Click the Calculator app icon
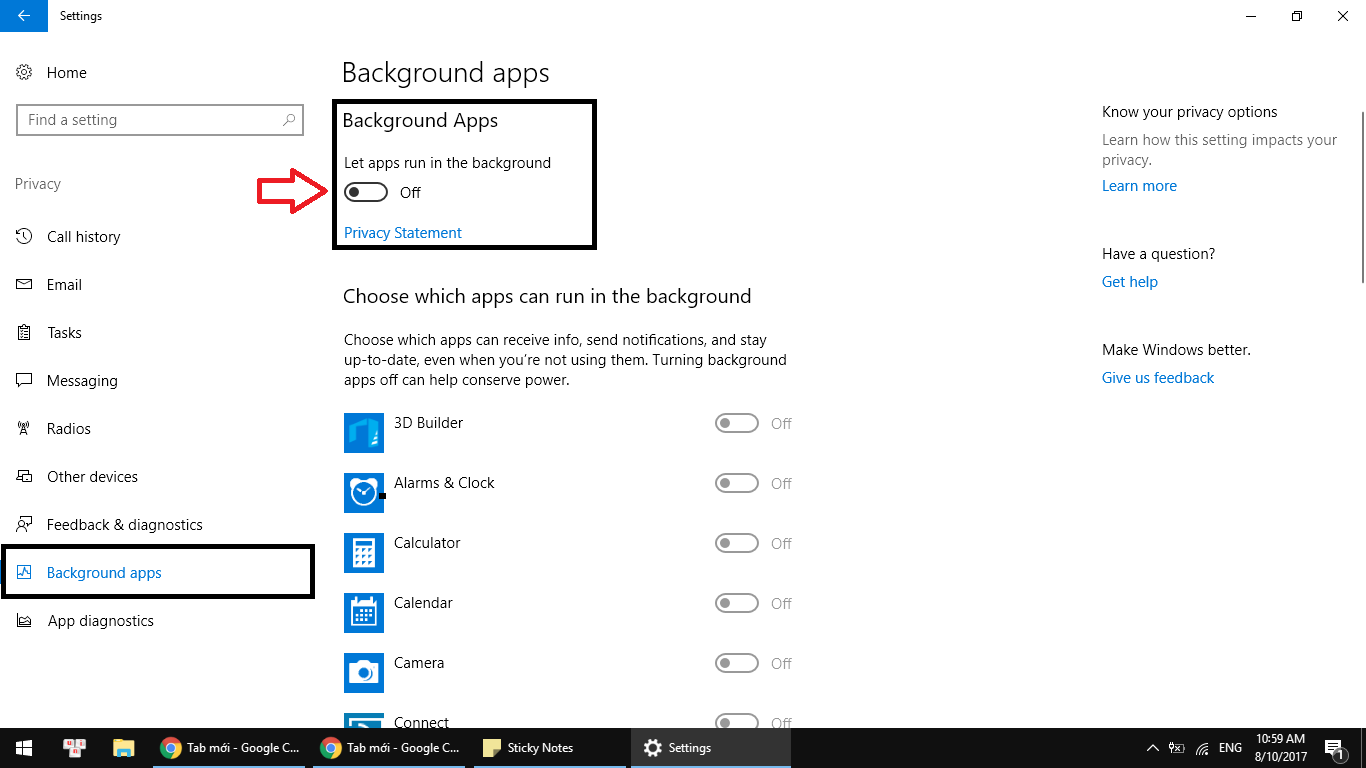Screen dimensions: 1366x768 point(364,553)
